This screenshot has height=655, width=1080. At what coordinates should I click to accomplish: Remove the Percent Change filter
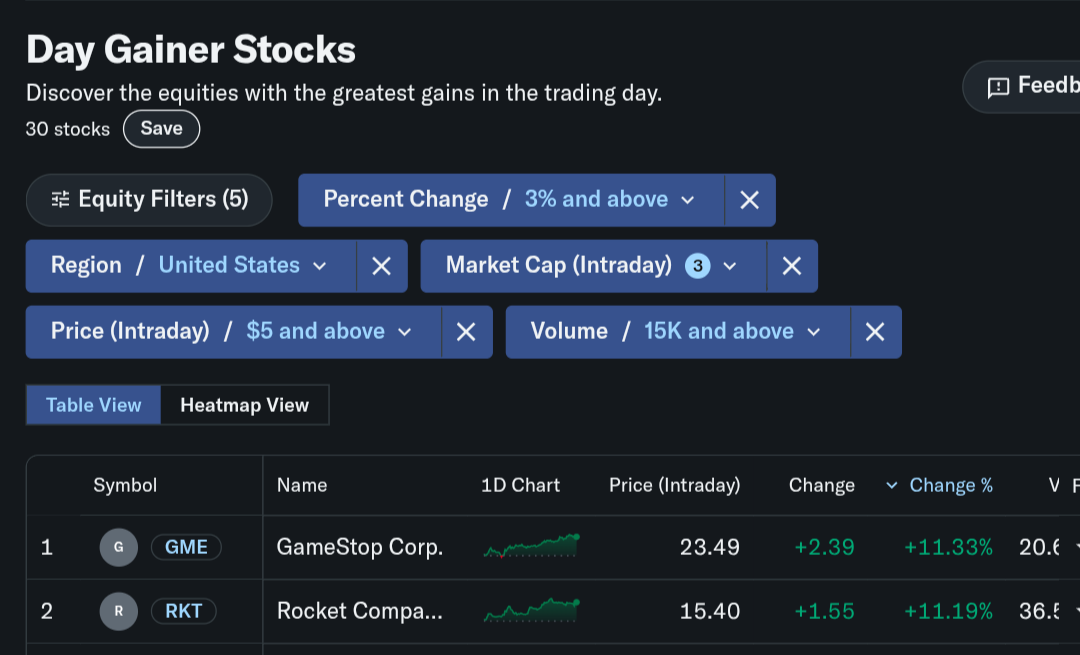(749, 200)
